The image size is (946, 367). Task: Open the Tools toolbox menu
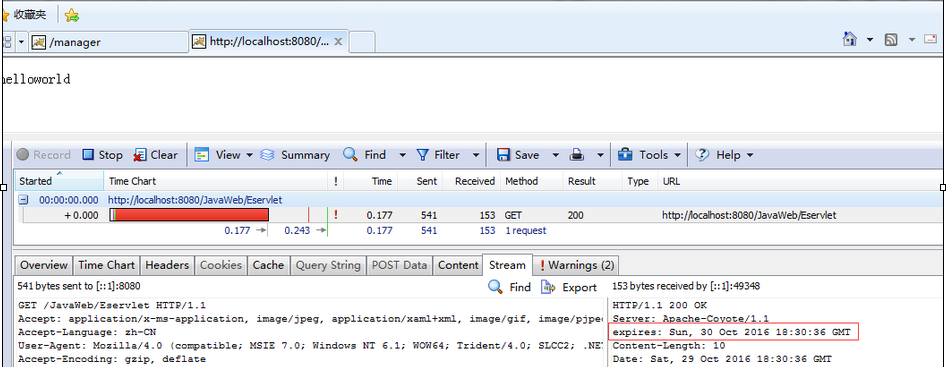650,155
